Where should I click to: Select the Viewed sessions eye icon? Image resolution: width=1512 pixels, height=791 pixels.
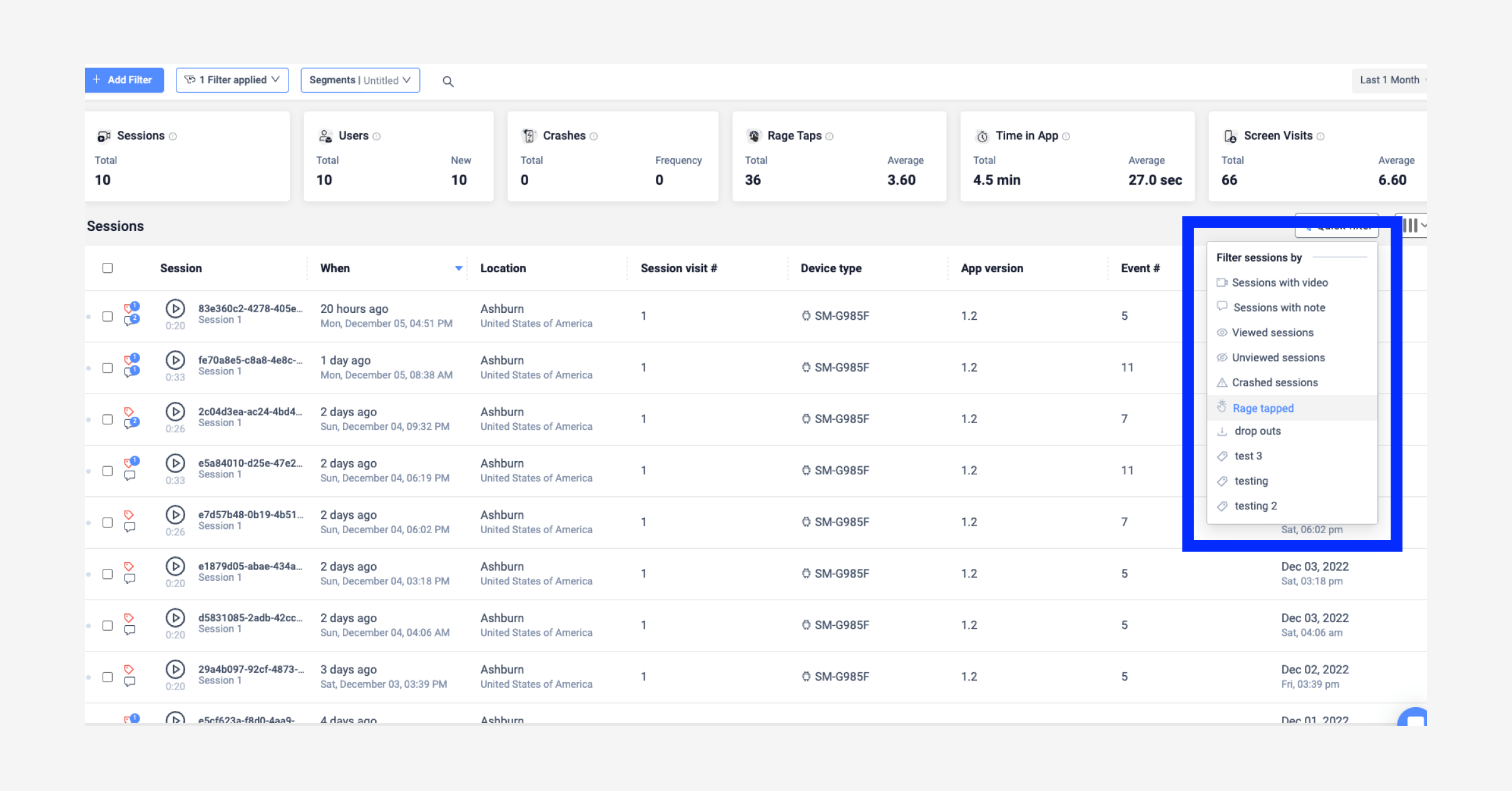pyautogui.click(x=1222, y=332)
